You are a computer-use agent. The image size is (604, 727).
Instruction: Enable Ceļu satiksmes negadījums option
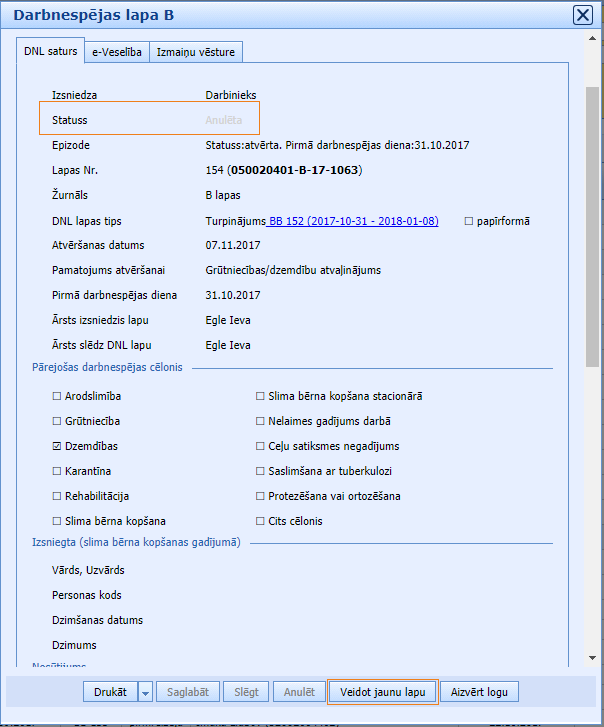tap(260, 447)
